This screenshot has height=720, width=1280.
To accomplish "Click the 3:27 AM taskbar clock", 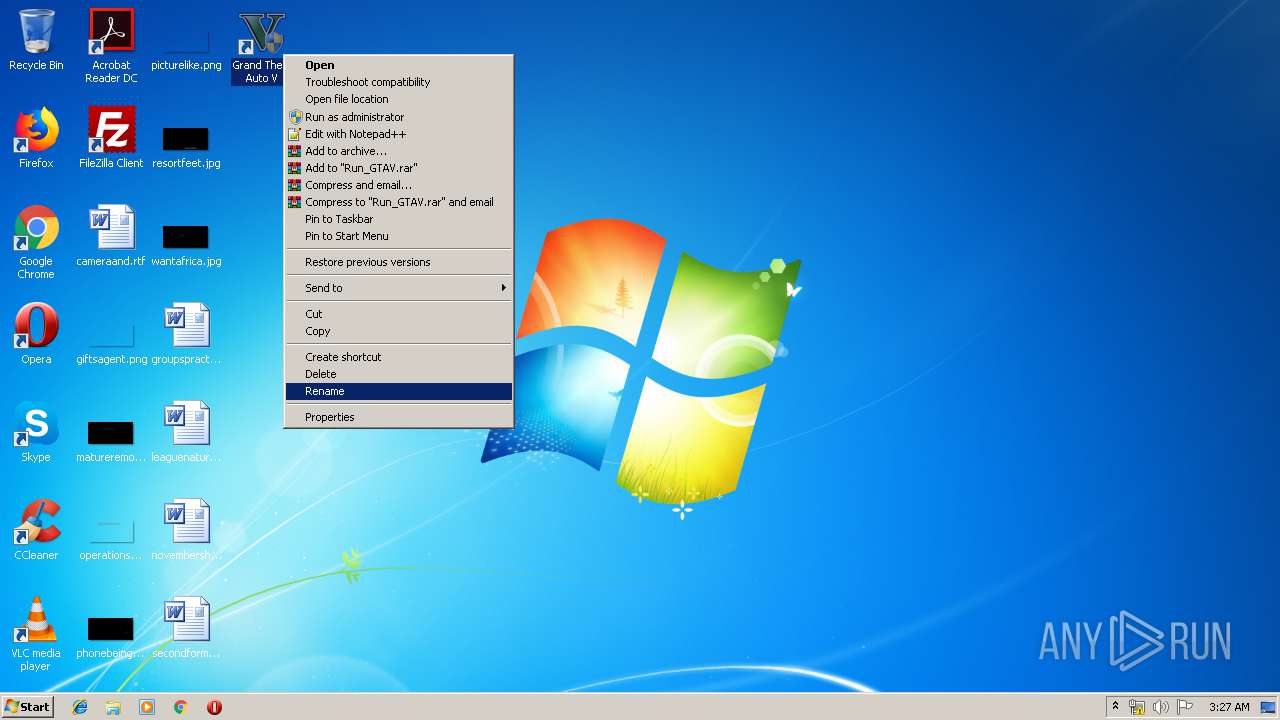I will point(1229,707).
